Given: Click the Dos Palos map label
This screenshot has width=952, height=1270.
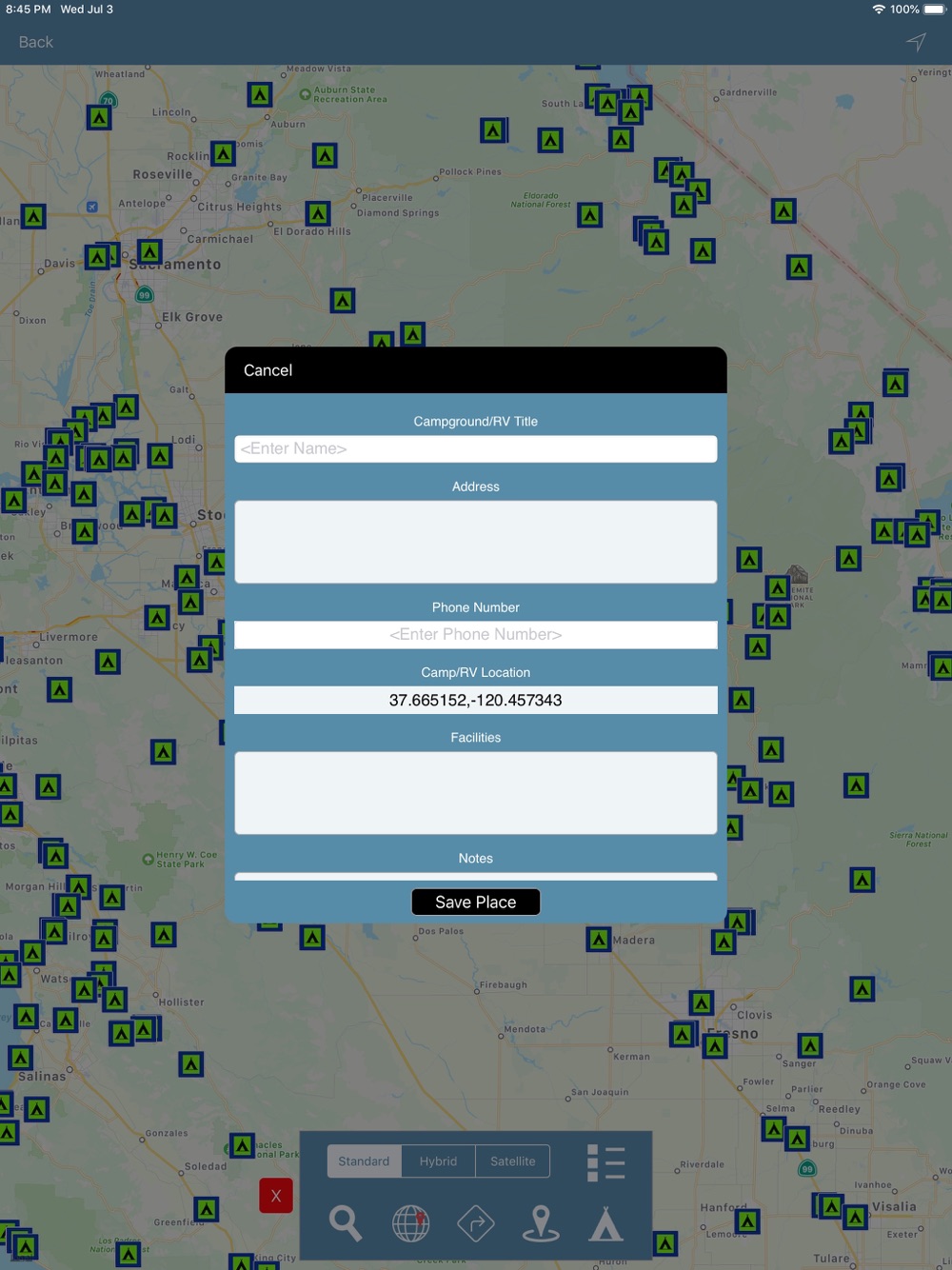Looking at the screenshot, I should [442, 931].
